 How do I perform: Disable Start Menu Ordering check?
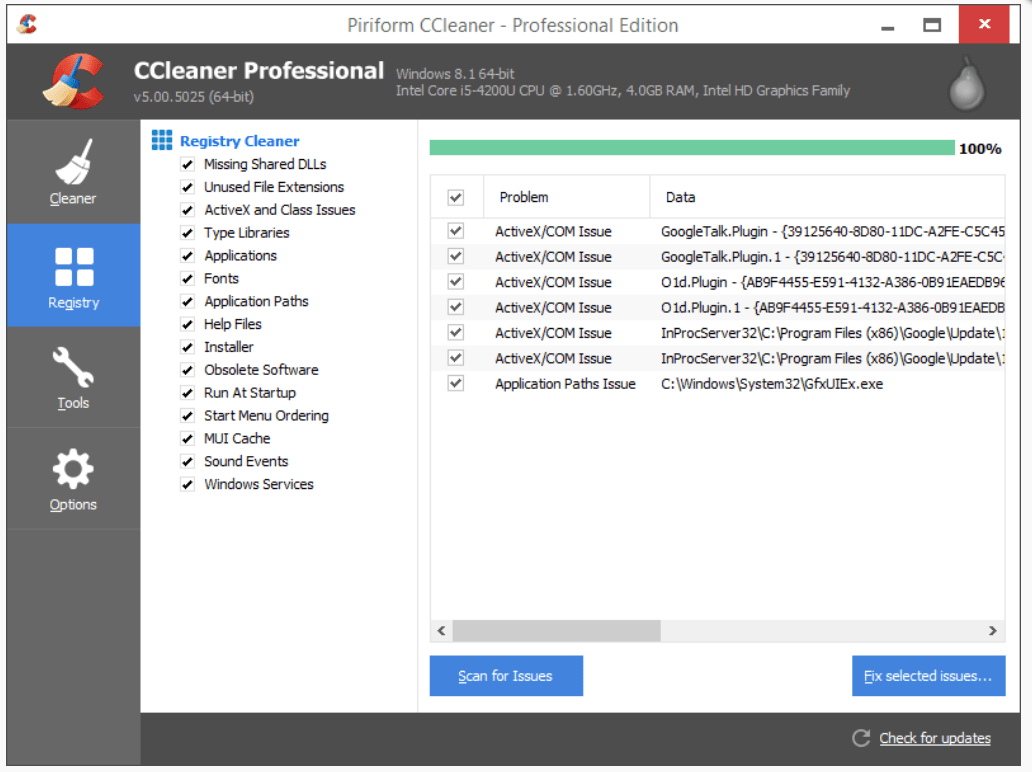click(x=188, y=416)
